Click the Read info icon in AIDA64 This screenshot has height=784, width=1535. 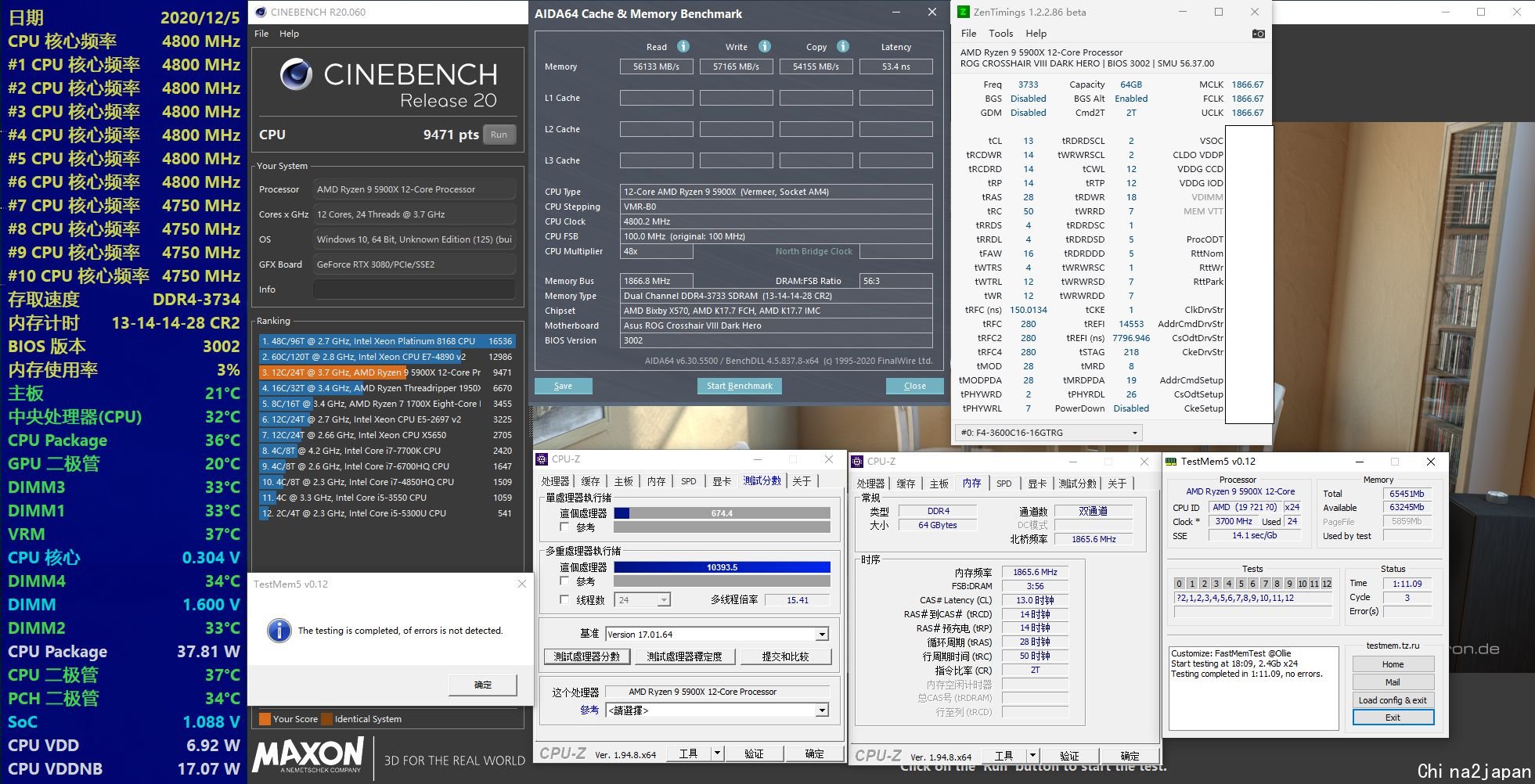(x=683, y=46)
